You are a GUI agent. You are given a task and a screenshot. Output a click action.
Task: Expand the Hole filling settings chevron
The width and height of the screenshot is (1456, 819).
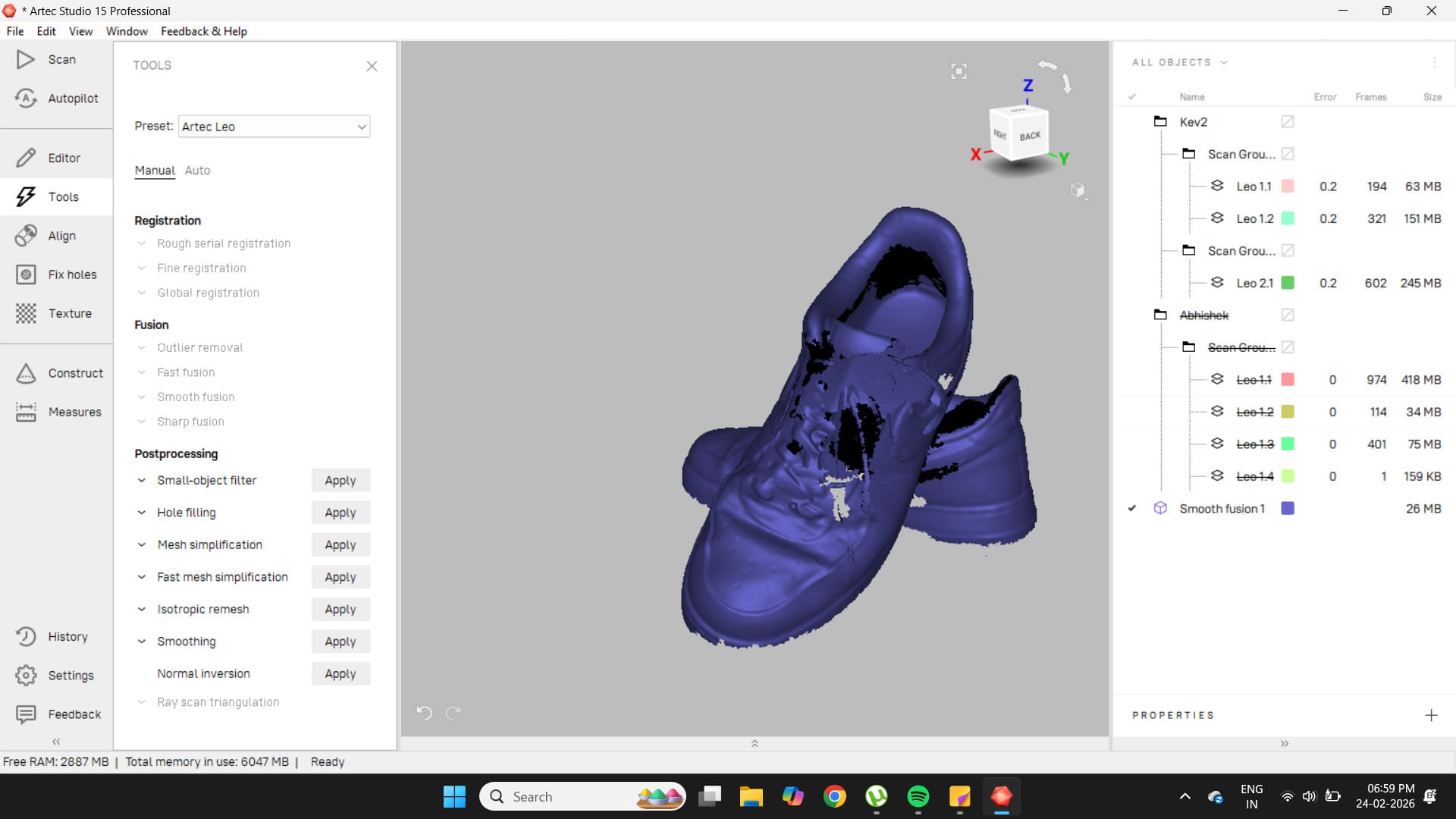point(142,513)
